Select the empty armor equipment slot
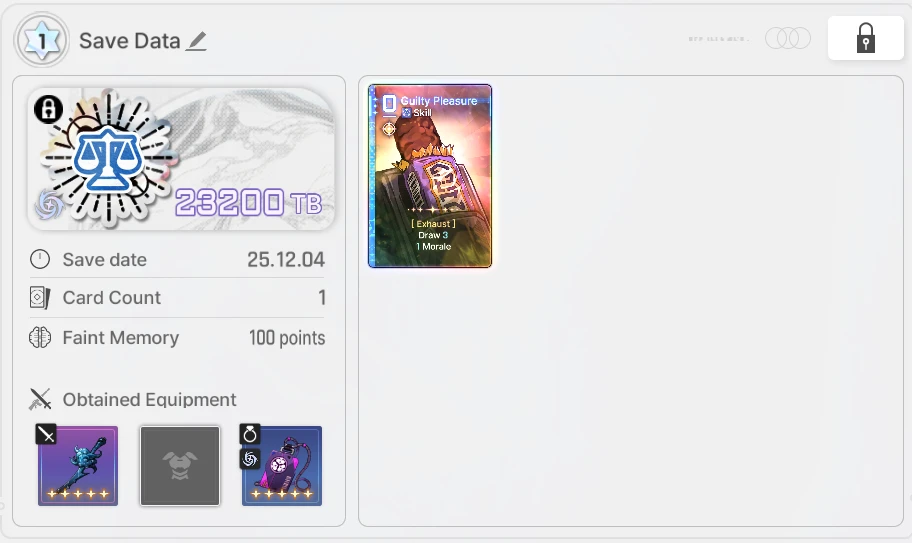 tap(180, 466)
